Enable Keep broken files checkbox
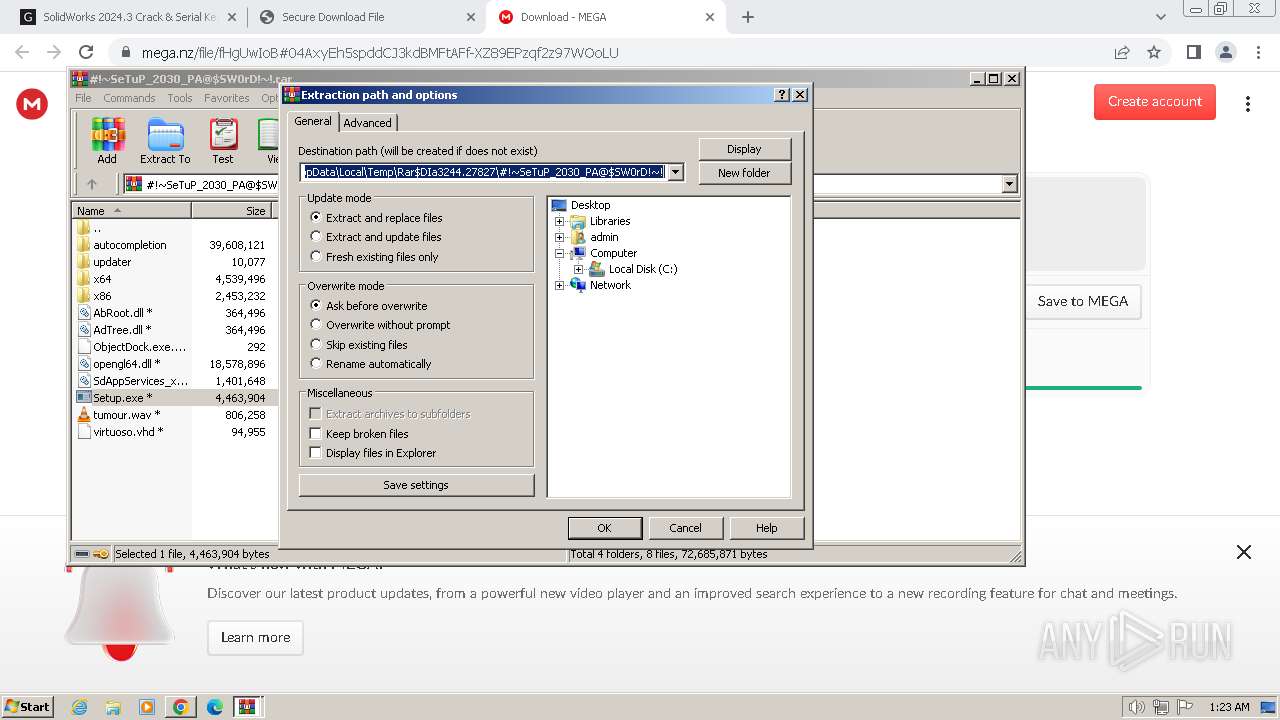Viewport: 1280px width, 720px height. click(316, 434)
